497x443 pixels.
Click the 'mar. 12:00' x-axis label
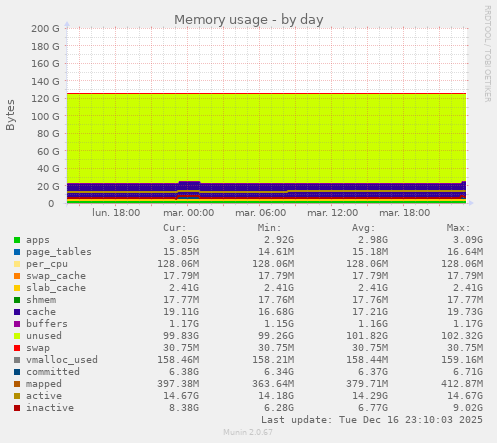click(x=333, y=213)
